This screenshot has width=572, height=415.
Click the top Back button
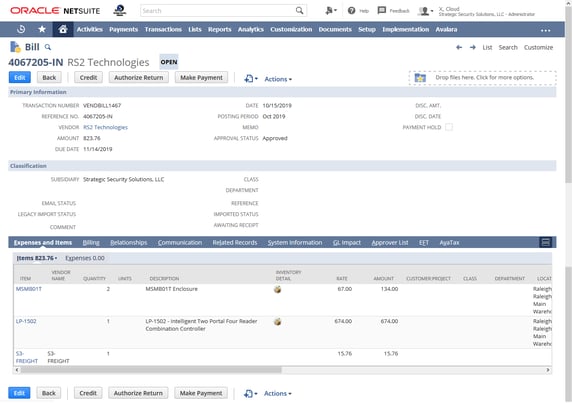(x=49, y=78)
